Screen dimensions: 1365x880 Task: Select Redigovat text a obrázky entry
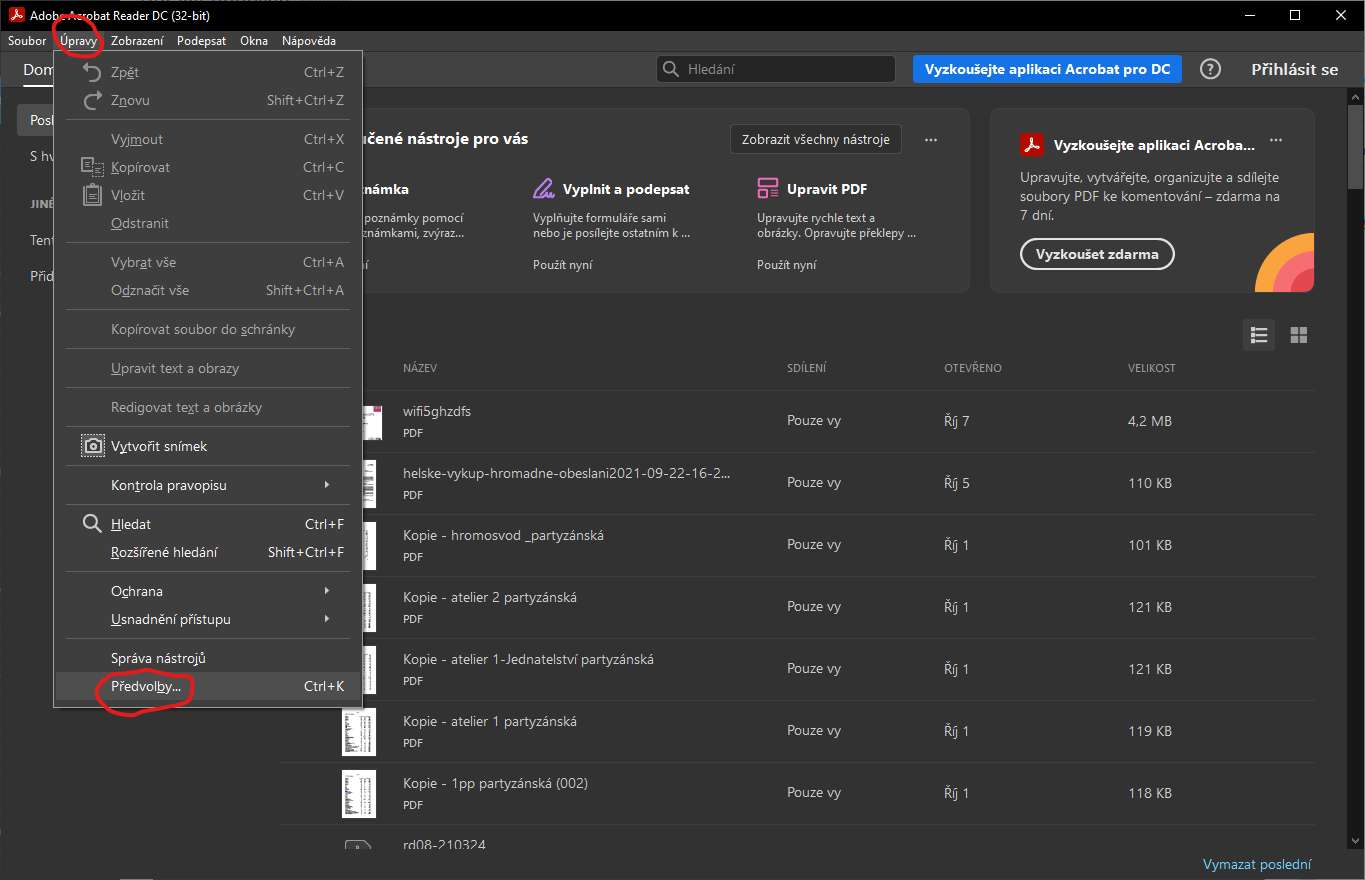tap(208, 407)
